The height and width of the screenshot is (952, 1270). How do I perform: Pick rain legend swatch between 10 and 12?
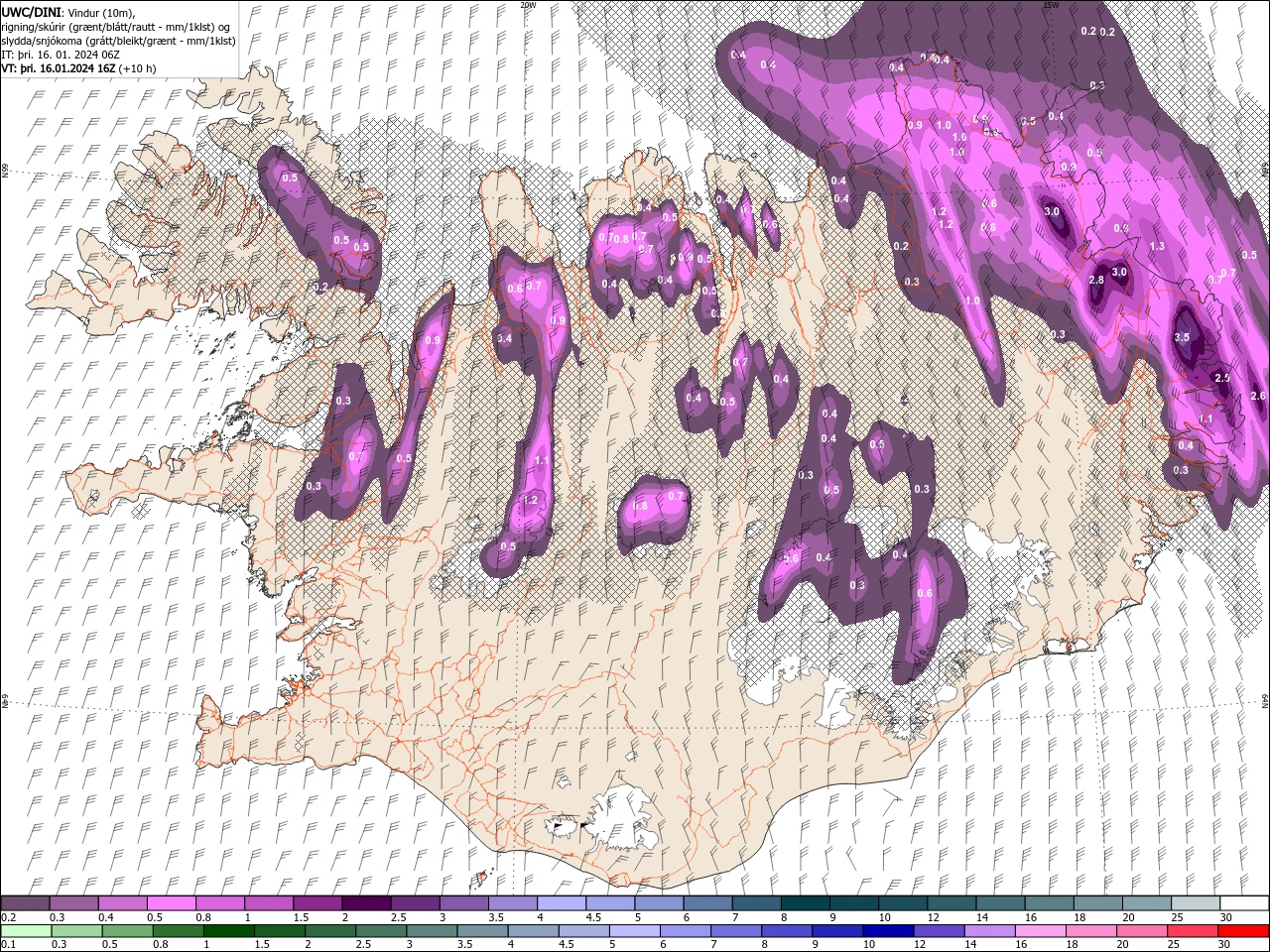pyautogui.click(x=890, y=931)
